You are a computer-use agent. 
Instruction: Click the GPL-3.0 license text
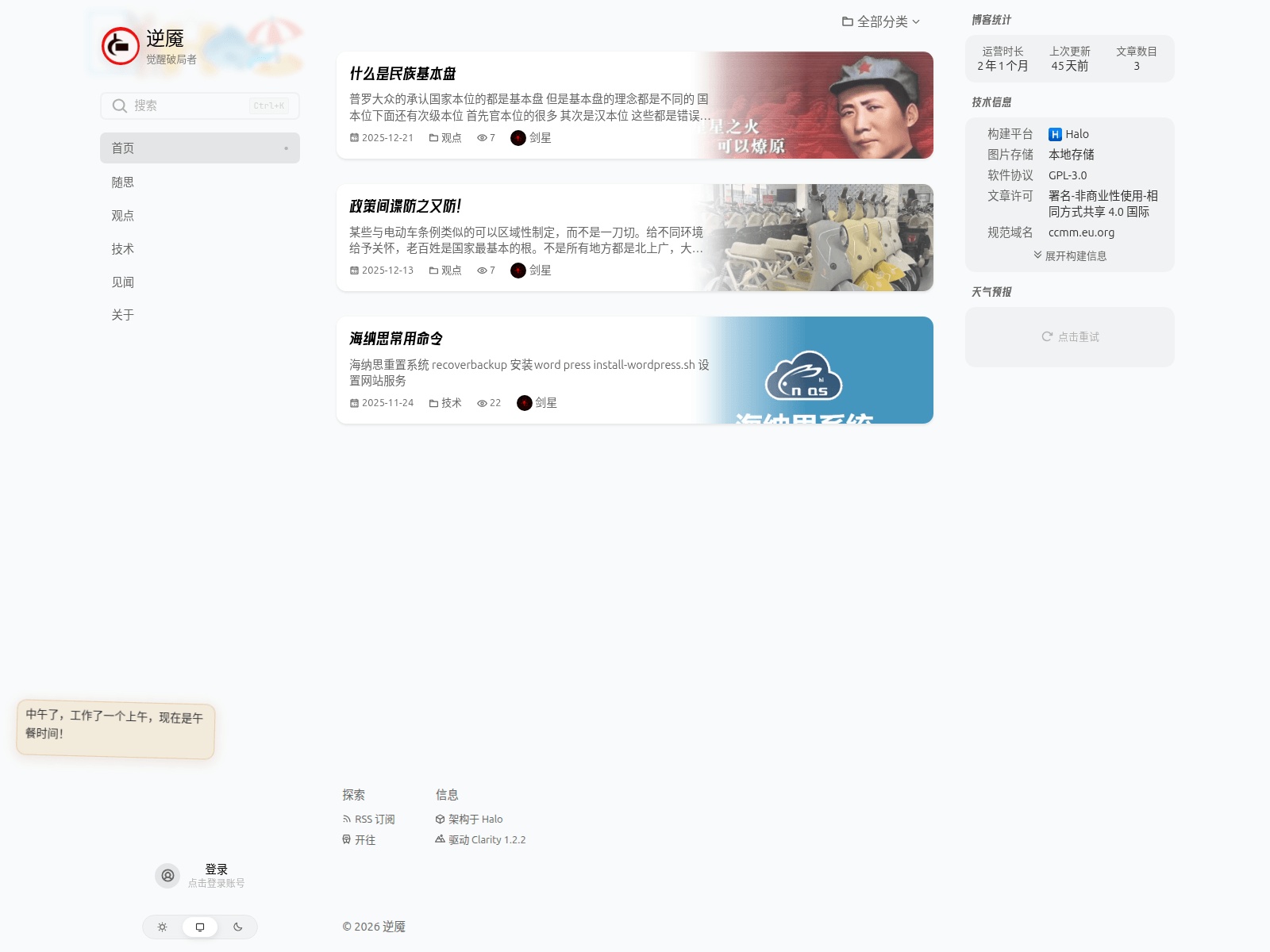tap(1068, 175)
